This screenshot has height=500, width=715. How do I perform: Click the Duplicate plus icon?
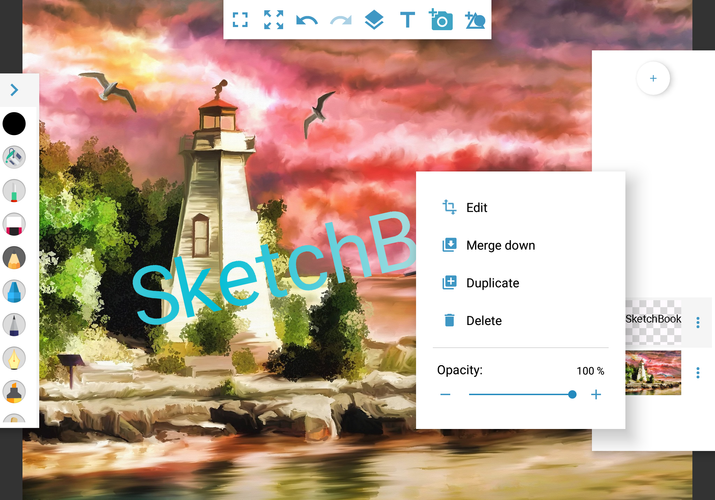pyautogui.click(x=449, y=283)
